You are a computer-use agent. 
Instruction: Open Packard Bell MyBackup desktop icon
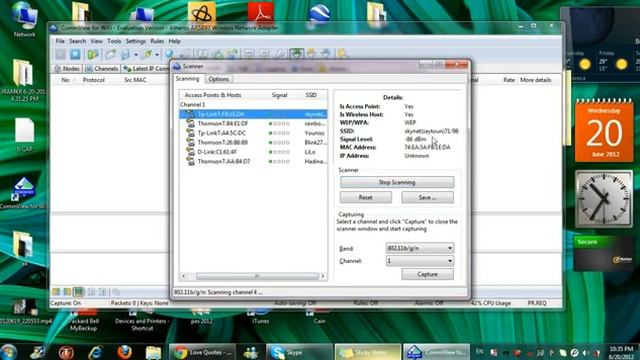click(83, 321)
